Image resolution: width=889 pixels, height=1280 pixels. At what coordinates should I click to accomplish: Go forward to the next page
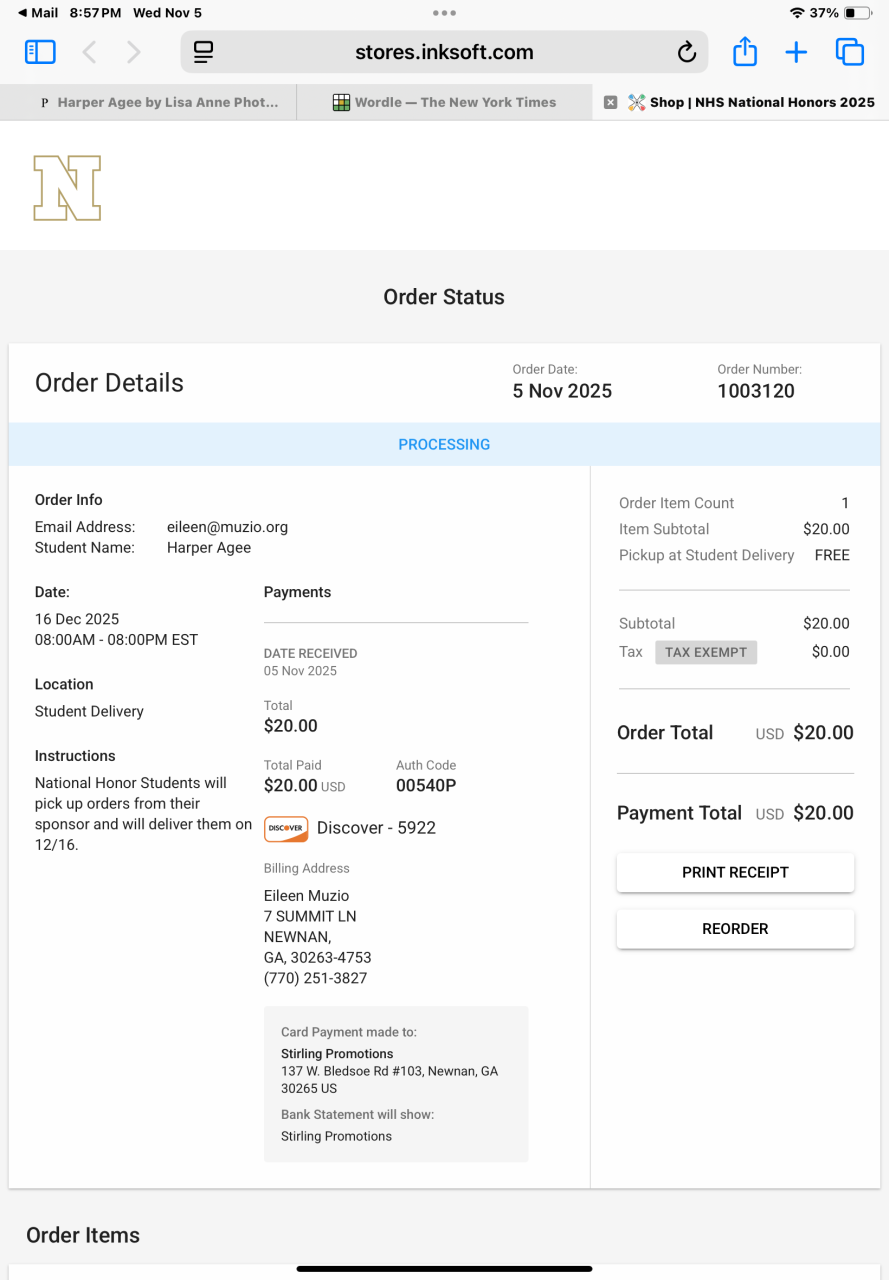(134, 52)
